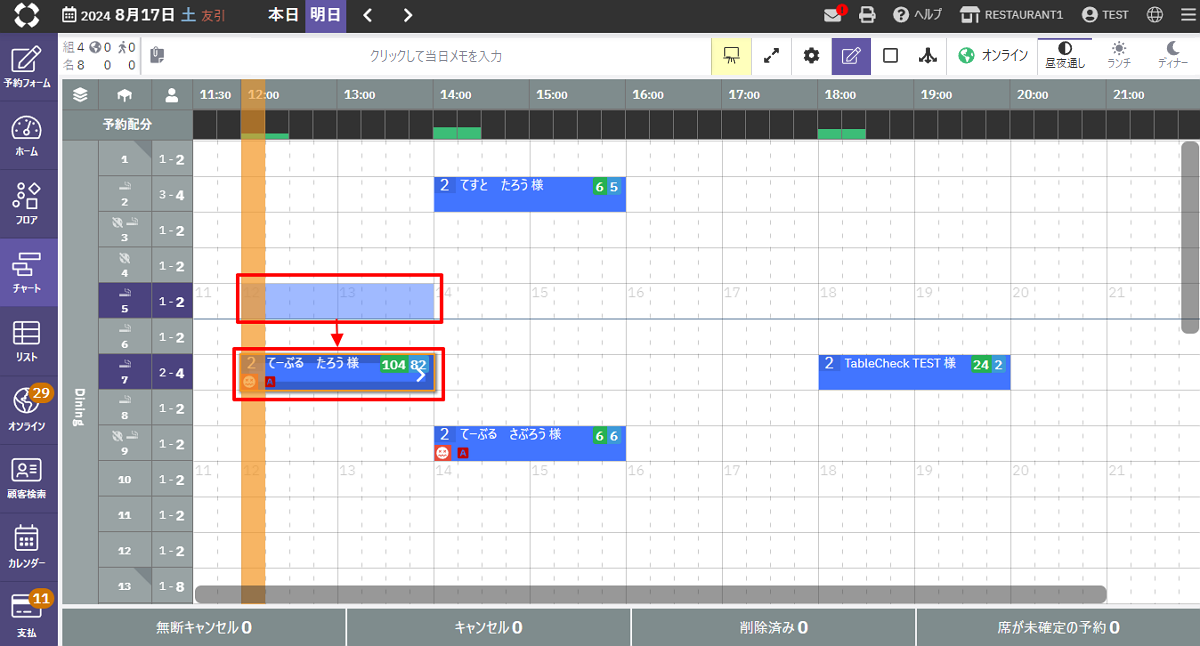
Task: Click the 予約配分 row label
Action: coord(127,125)
